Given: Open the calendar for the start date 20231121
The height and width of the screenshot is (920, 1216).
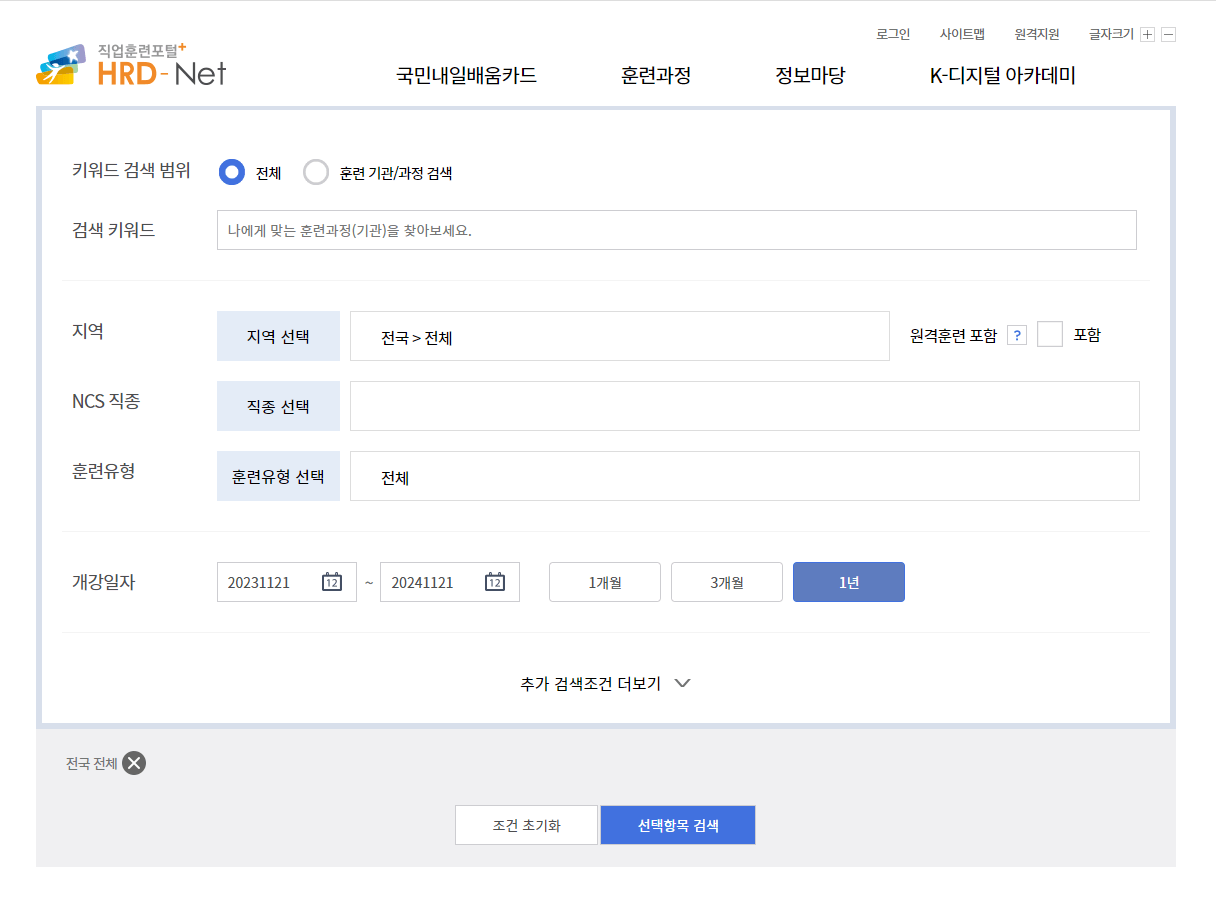Looking at the screenshot, I should click(x=331, y=581).
